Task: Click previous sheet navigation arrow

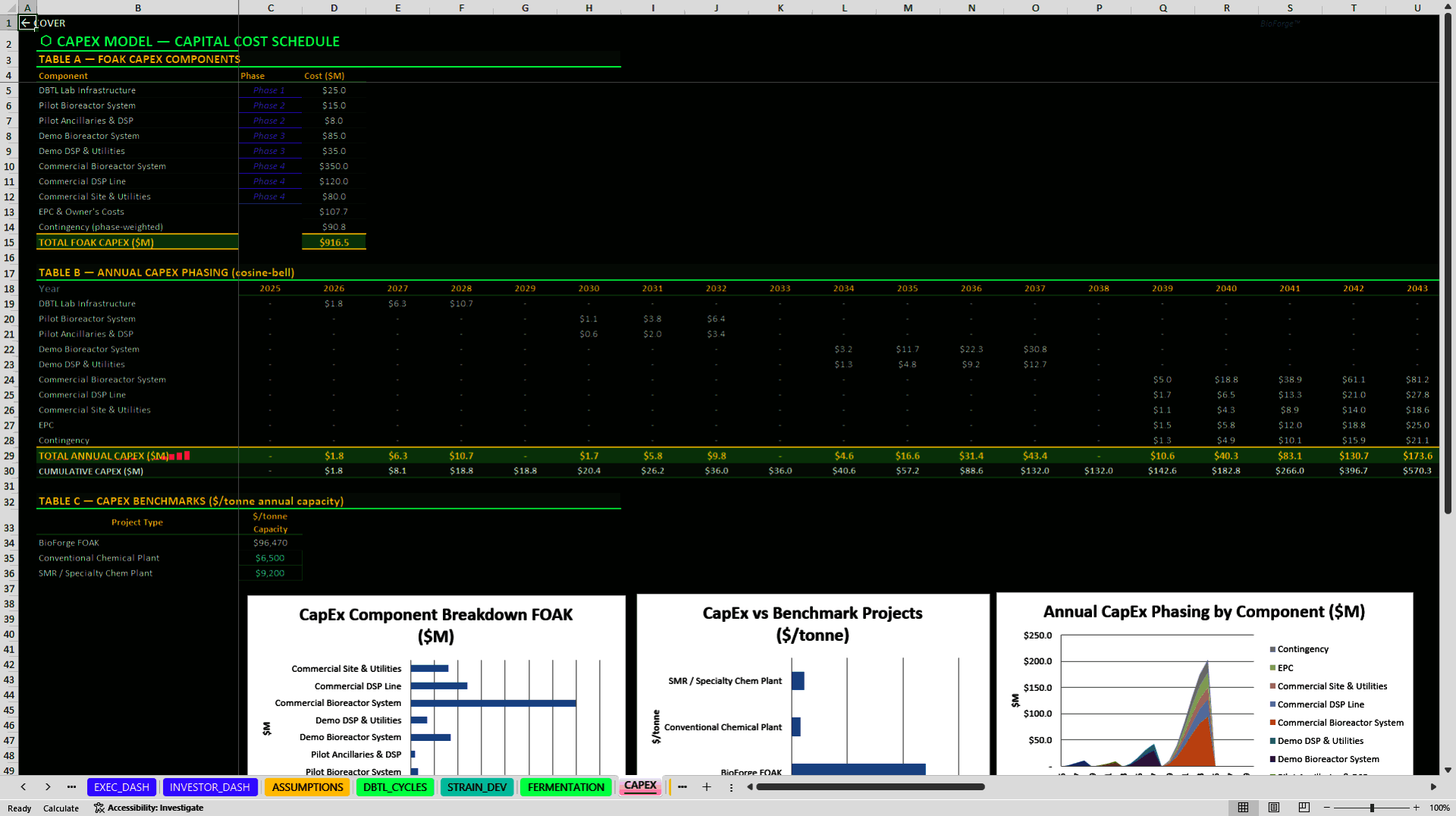Action: (24, 787)
